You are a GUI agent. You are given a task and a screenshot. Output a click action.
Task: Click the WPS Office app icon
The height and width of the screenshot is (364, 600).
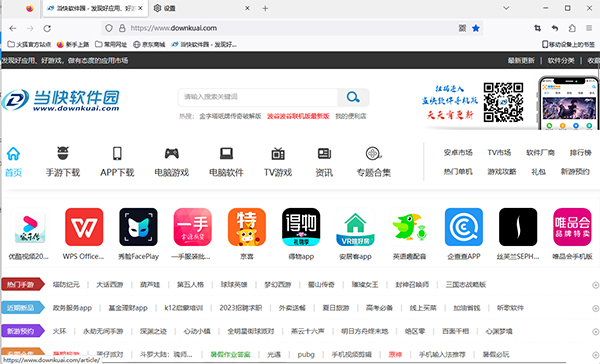click(84, 227)
